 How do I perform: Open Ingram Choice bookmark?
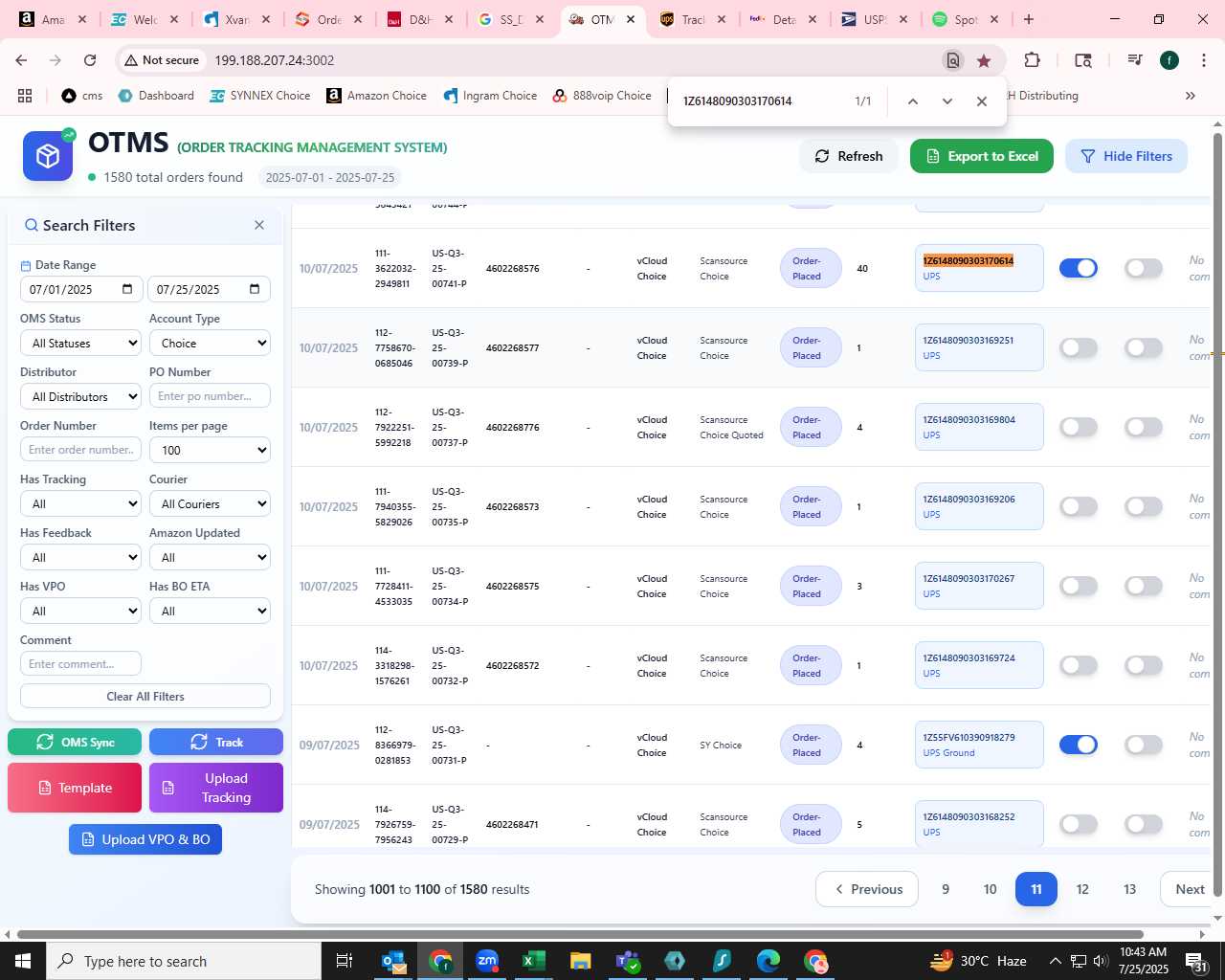tap(490, 96)
